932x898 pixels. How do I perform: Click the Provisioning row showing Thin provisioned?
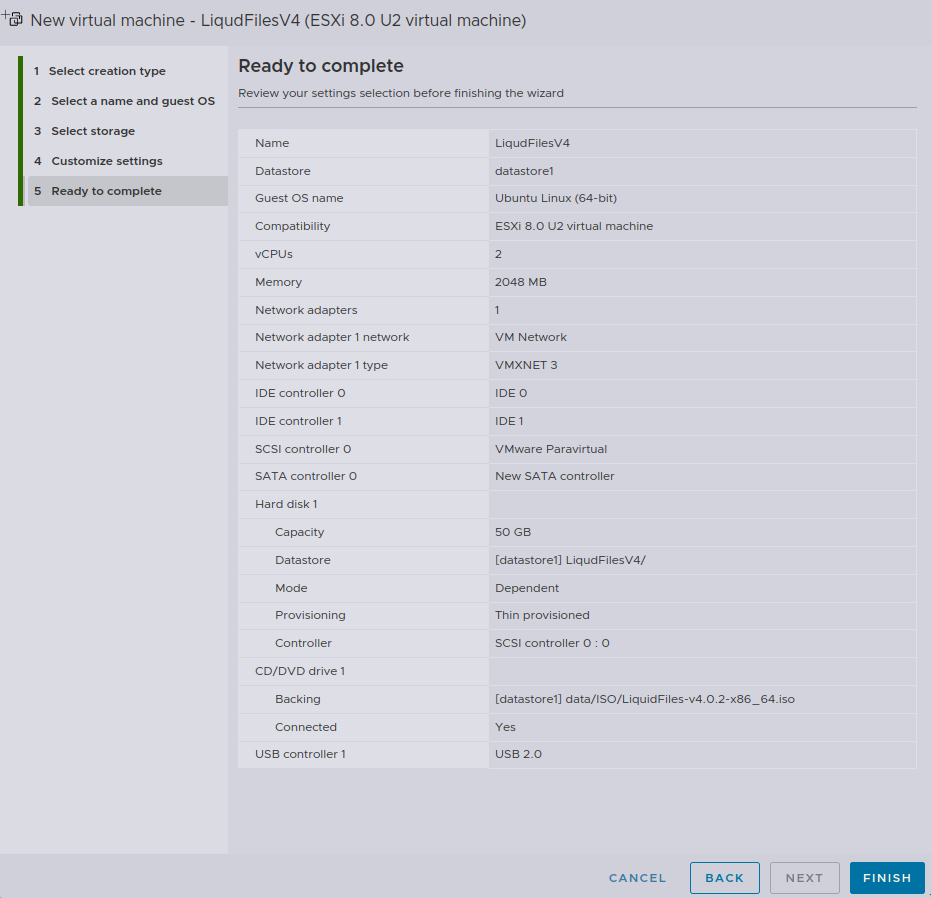(x=577, y=615)
